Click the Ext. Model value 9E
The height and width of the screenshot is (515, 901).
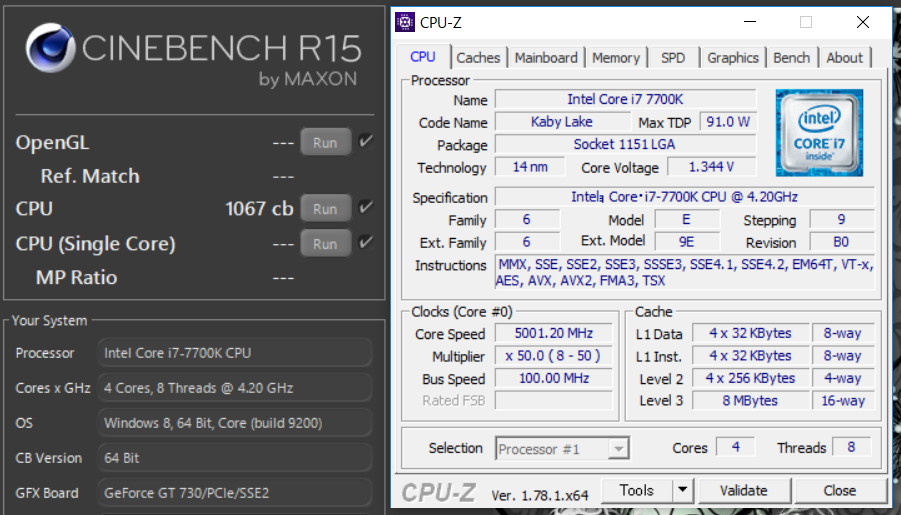pyautogui.click(x=687, y=242)
